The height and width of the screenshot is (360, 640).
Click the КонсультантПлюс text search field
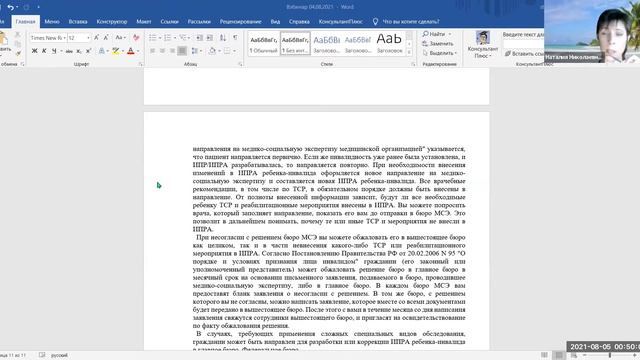pos(523,44)
